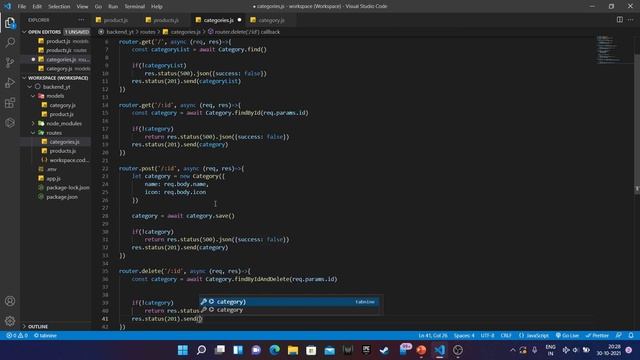Image resolution: width=640 pixels, height=360 pixels.
Task: Select 'category)' autocomplete suggestion
Action: (289, 302)
